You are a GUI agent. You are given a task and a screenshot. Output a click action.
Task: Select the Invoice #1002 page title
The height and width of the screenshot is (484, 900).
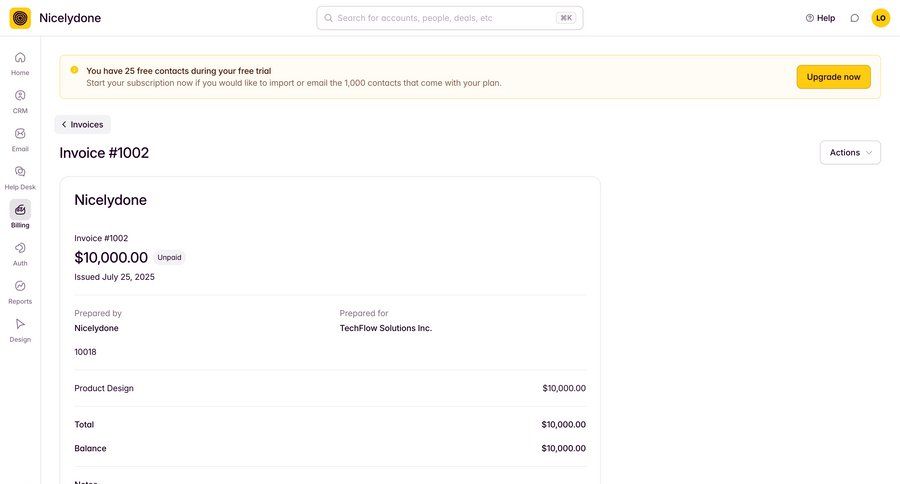coord(104,153)
